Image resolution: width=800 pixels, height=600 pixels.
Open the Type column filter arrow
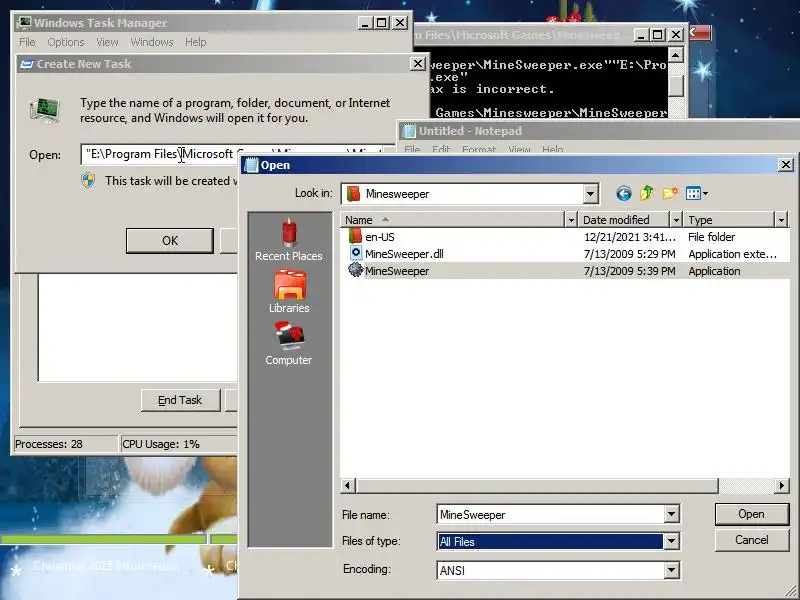(x=782, y=220)
